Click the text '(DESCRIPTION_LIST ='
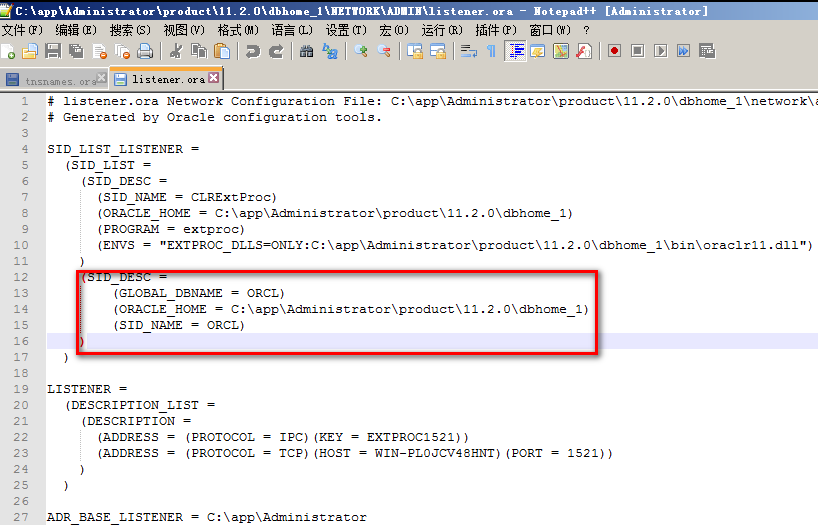The image size is (818, 525). click(x=140, y=405)
